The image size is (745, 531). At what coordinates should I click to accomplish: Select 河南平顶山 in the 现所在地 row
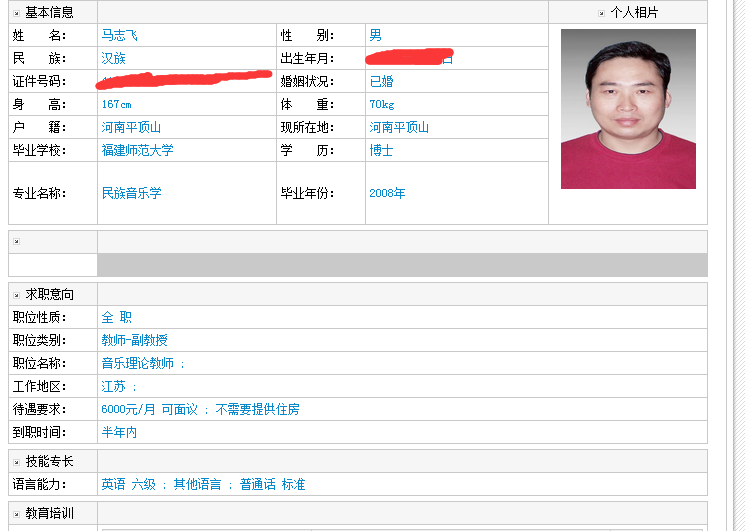pyautogui.click(x=399, y=127)
